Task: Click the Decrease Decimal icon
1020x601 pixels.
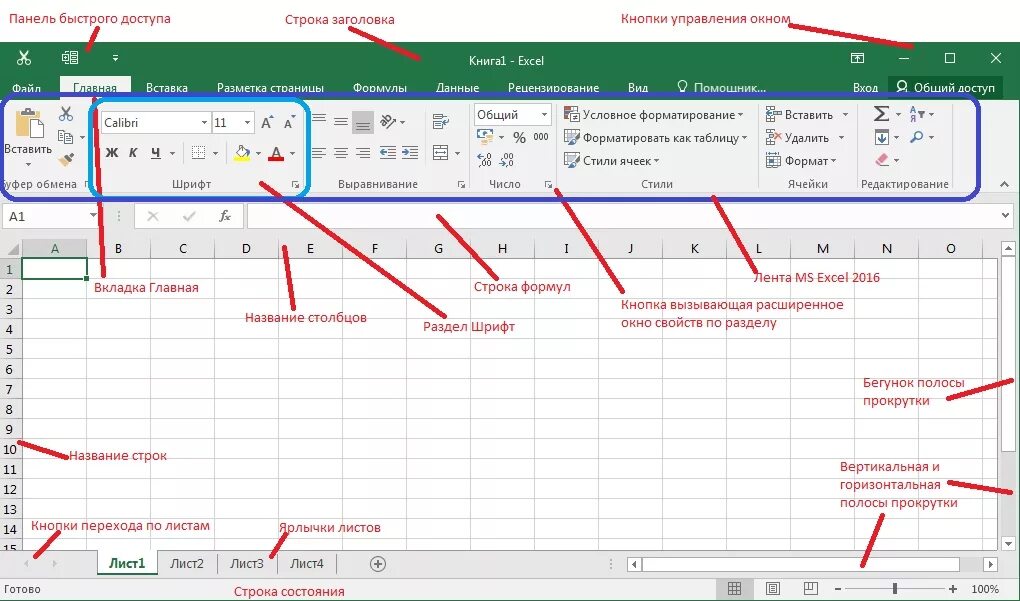Action: click(507, 159)
